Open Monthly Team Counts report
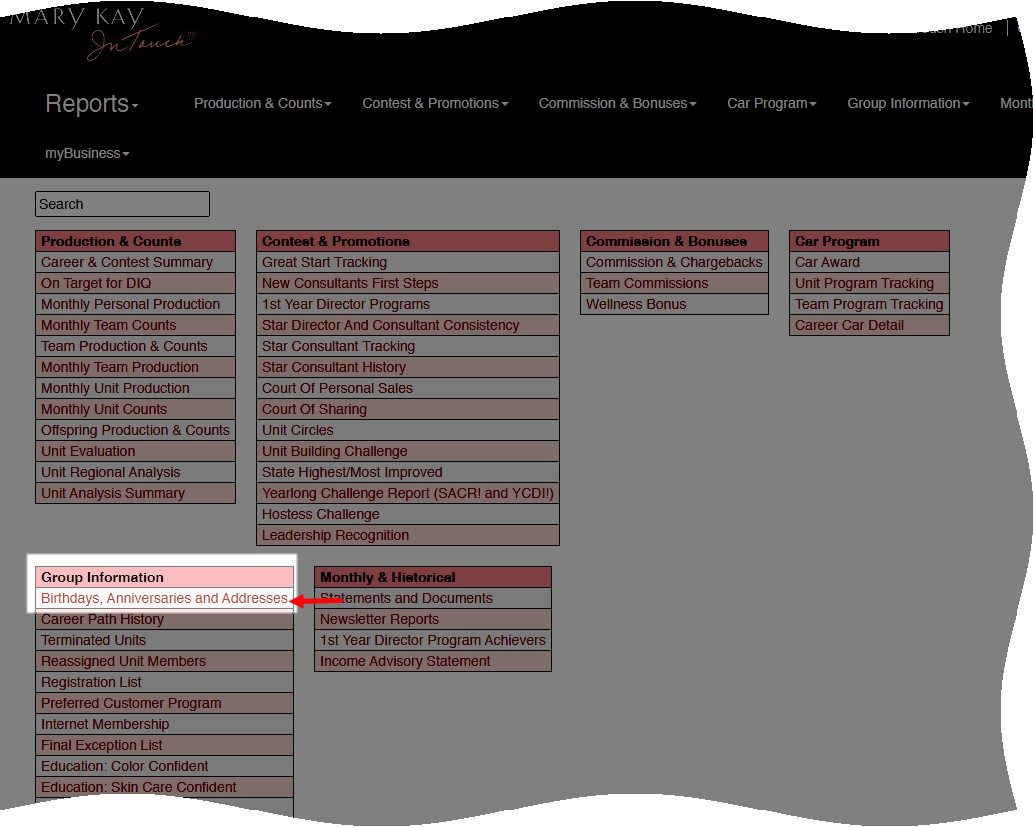Image resolution: width=1034 pixels, height=827 pixels. tap(135, 326)
